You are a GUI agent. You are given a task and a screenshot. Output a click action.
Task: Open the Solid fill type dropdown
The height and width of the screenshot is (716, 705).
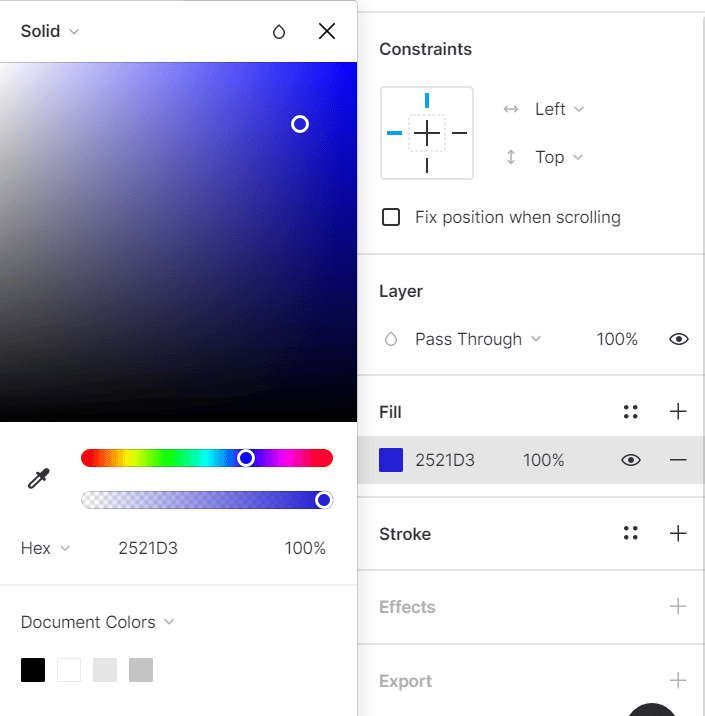(x=50, y=32)
